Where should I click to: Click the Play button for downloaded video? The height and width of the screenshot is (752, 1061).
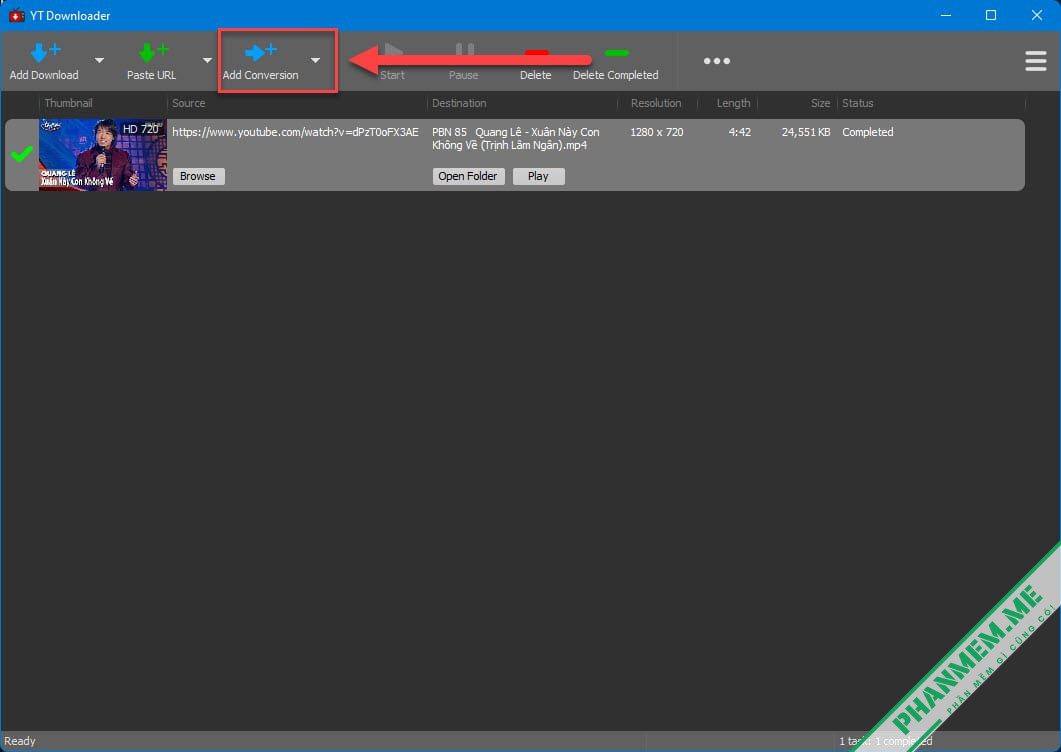[538, 176]
